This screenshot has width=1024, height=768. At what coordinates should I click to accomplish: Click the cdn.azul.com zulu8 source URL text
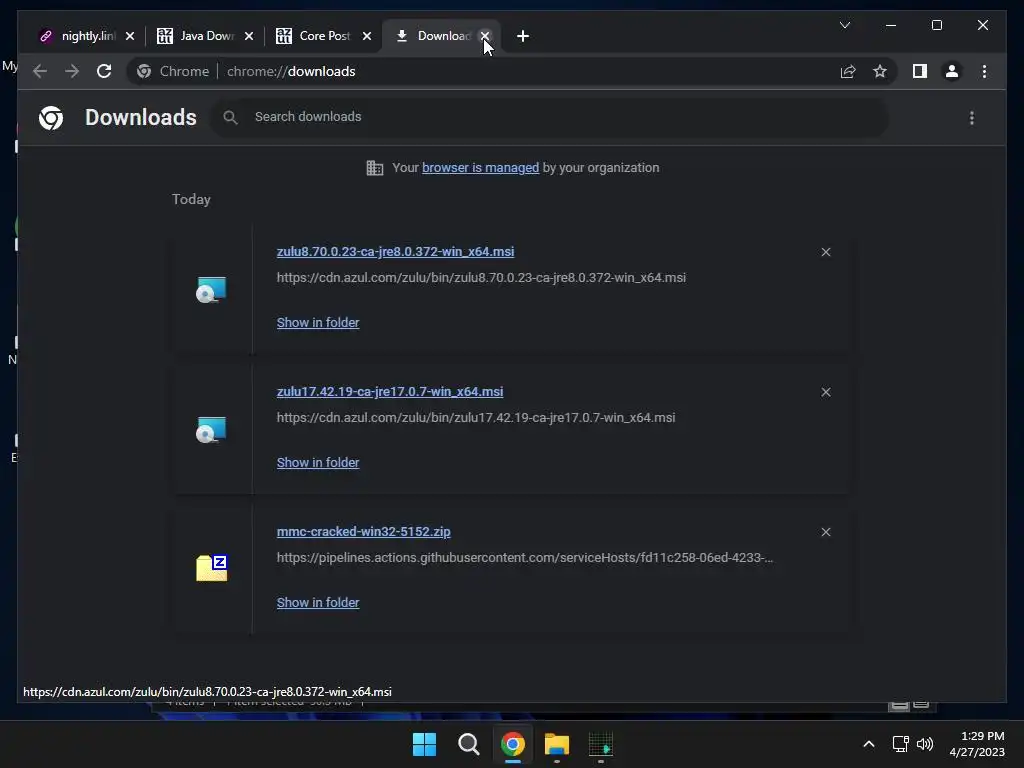tap(481, 278)
